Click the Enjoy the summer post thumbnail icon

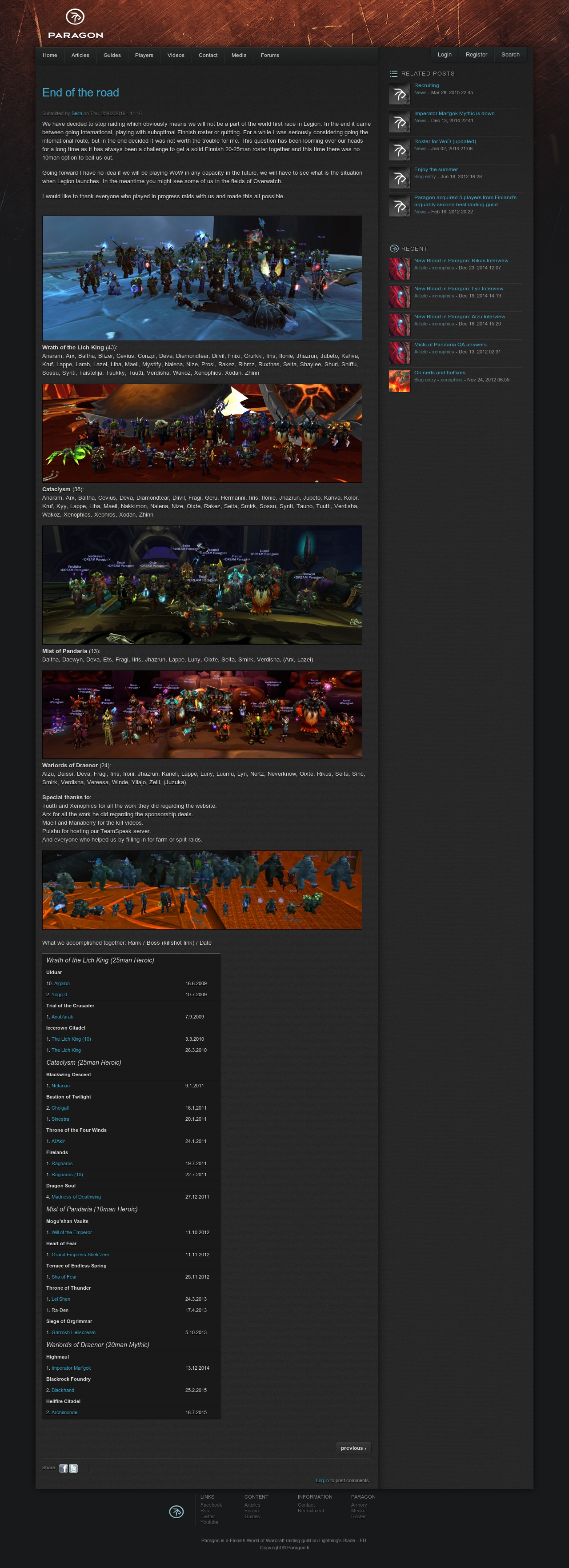(x=399, y=178)
